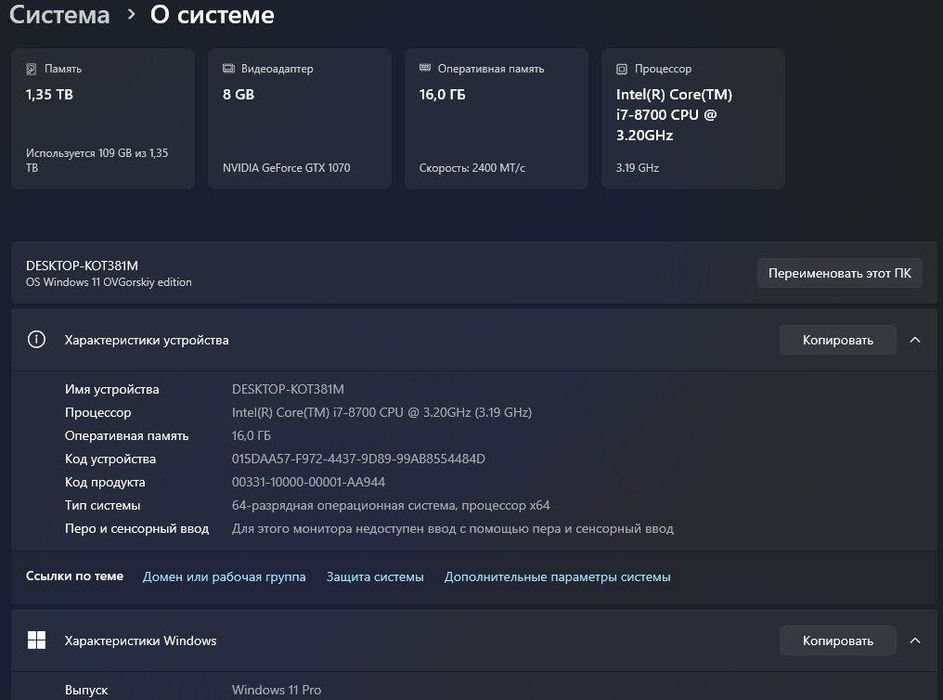Screen dimensions: 943x700
Task: Select the Windows 11 Pro edition value
Action: click(277, 690)
